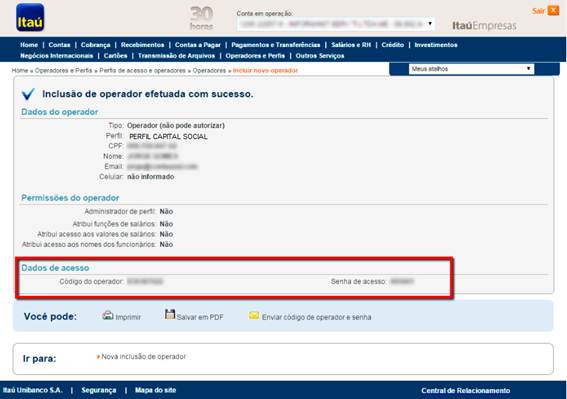Open the Cobrança menu
The height and width of the screenshot is (399, 567).
(x=95, y=45)
